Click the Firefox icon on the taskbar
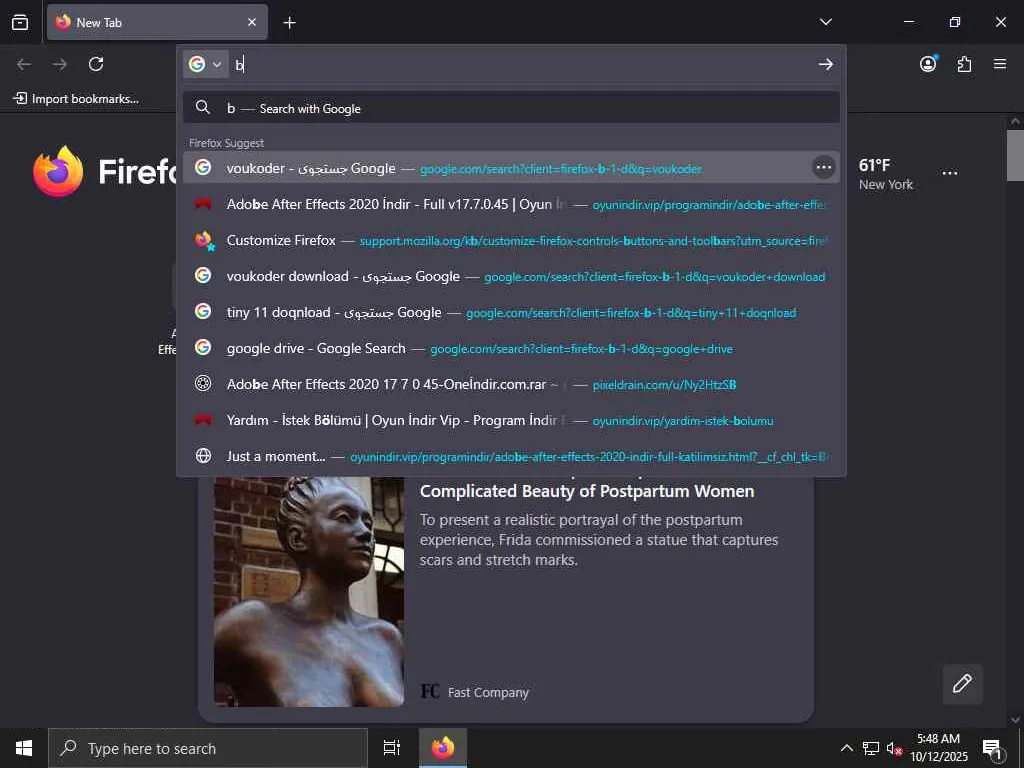This screenshot has width=1024, height=768. pos(442,748)
